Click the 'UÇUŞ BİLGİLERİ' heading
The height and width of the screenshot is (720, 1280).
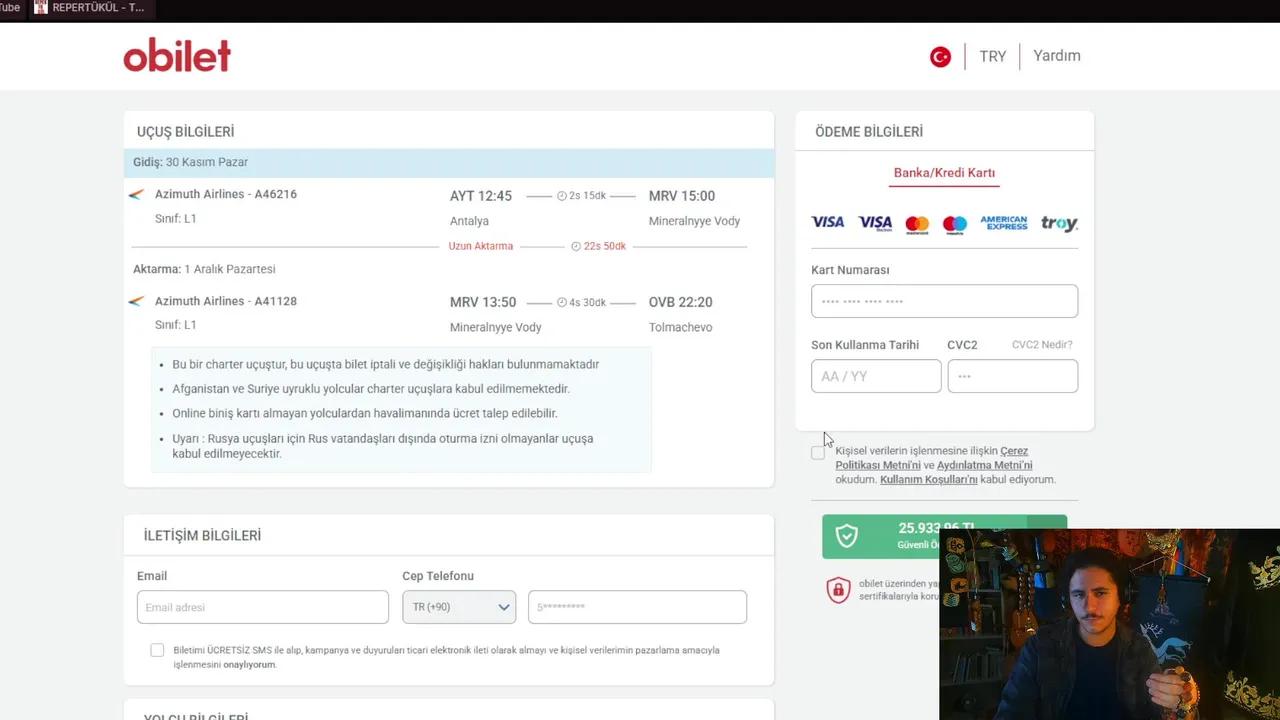point(186,132)
